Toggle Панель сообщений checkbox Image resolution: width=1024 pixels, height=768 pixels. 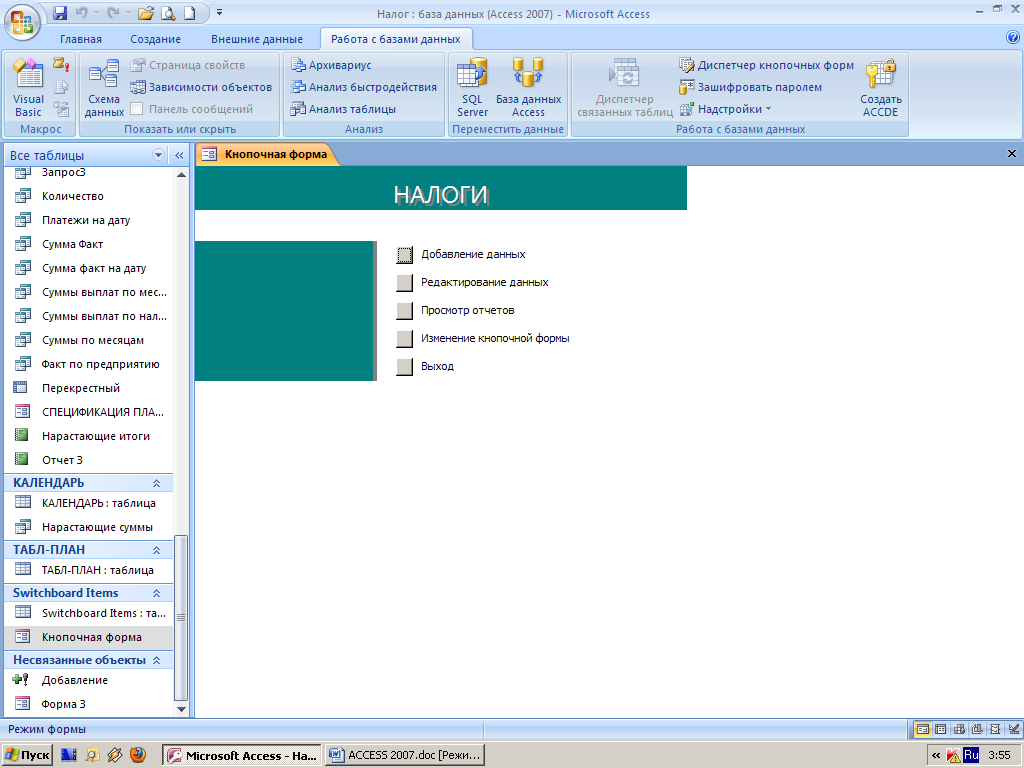click(x=136, y=109)
